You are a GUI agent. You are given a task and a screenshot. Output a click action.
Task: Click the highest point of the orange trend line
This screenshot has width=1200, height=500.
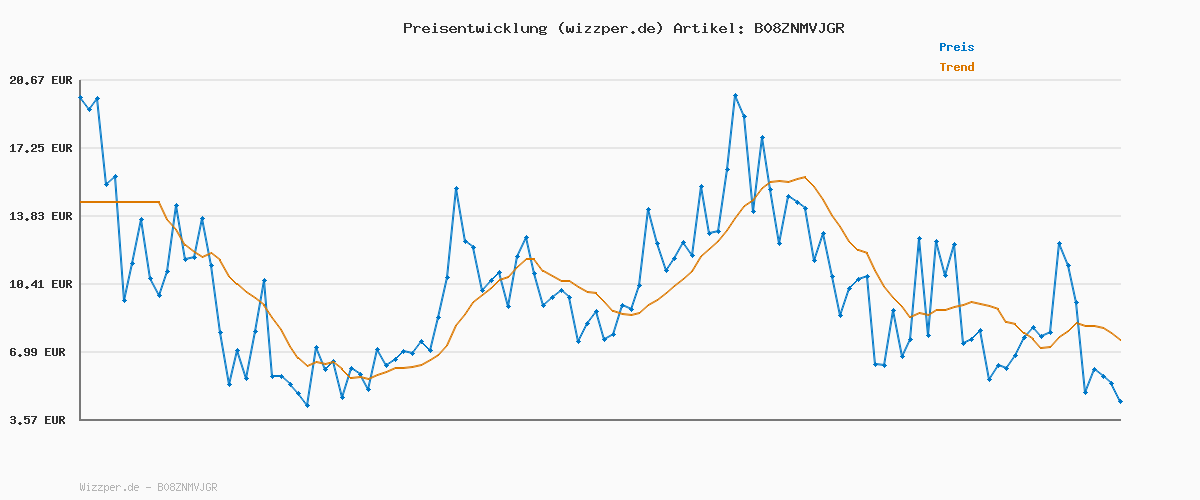pyautogui.click(x=803, y=177)
